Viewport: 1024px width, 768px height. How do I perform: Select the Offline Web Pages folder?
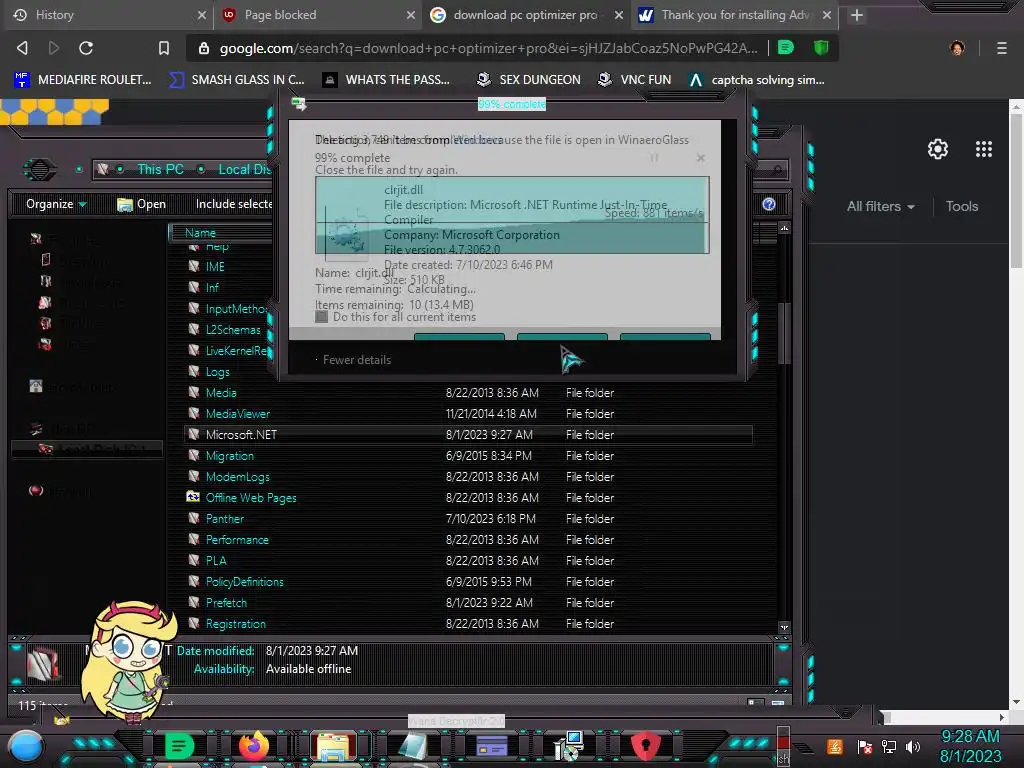(251, 498)
